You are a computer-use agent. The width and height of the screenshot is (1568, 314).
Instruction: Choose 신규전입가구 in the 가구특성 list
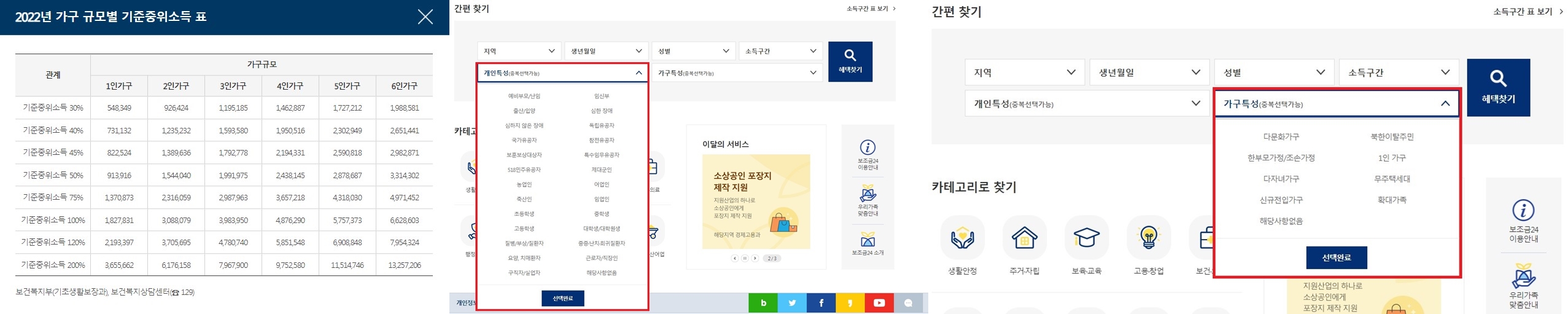[1281, 200]
